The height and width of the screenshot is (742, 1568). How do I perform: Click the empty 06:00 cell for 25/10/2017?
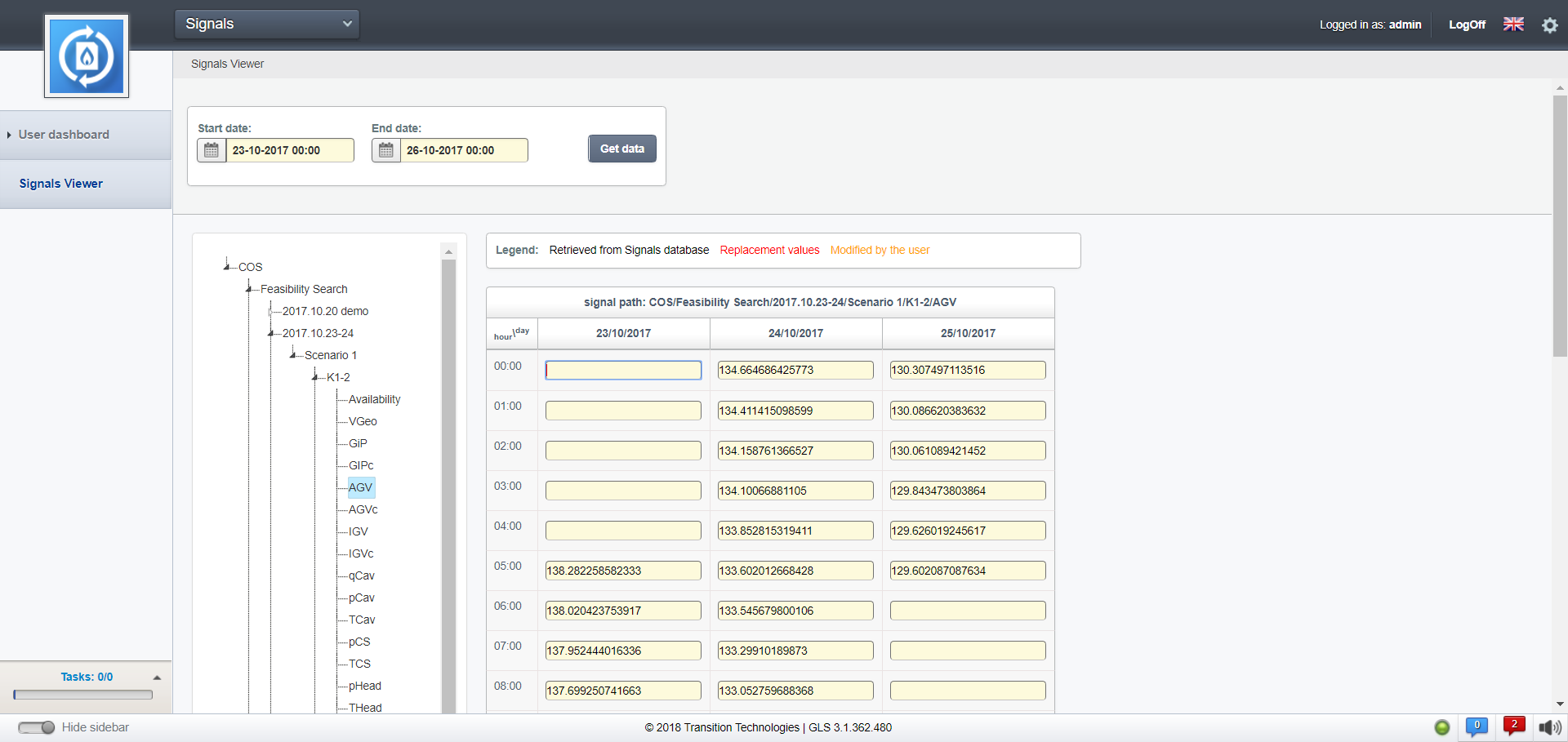click(968, 611)
